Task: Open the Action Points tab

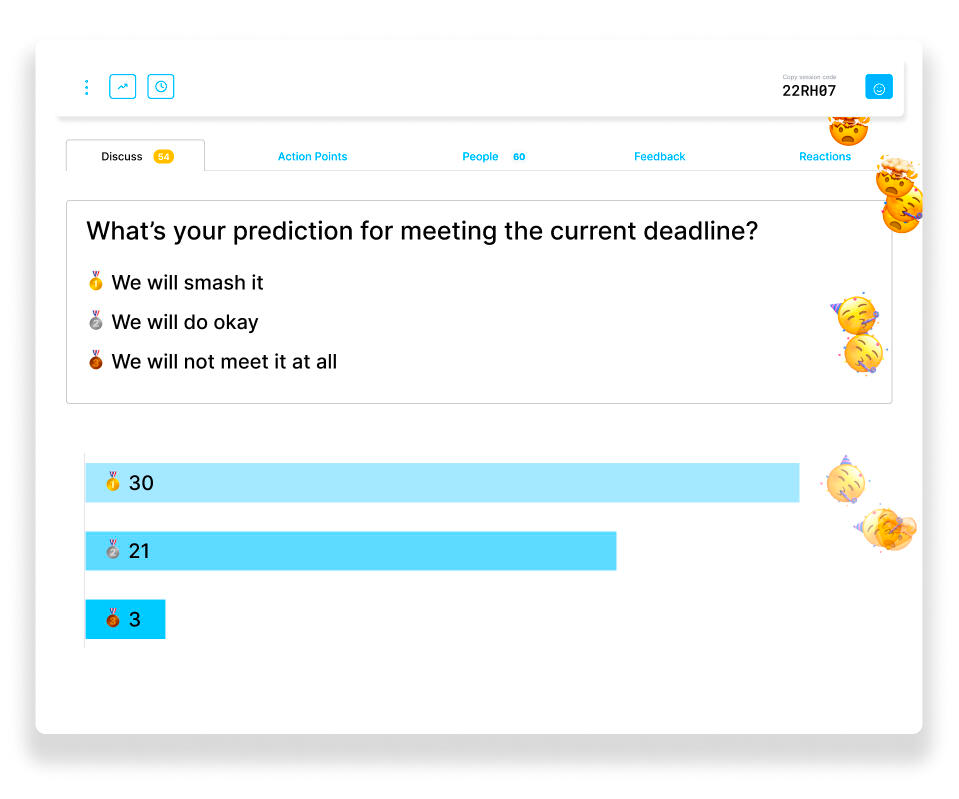Action: [x=312, y=157]
